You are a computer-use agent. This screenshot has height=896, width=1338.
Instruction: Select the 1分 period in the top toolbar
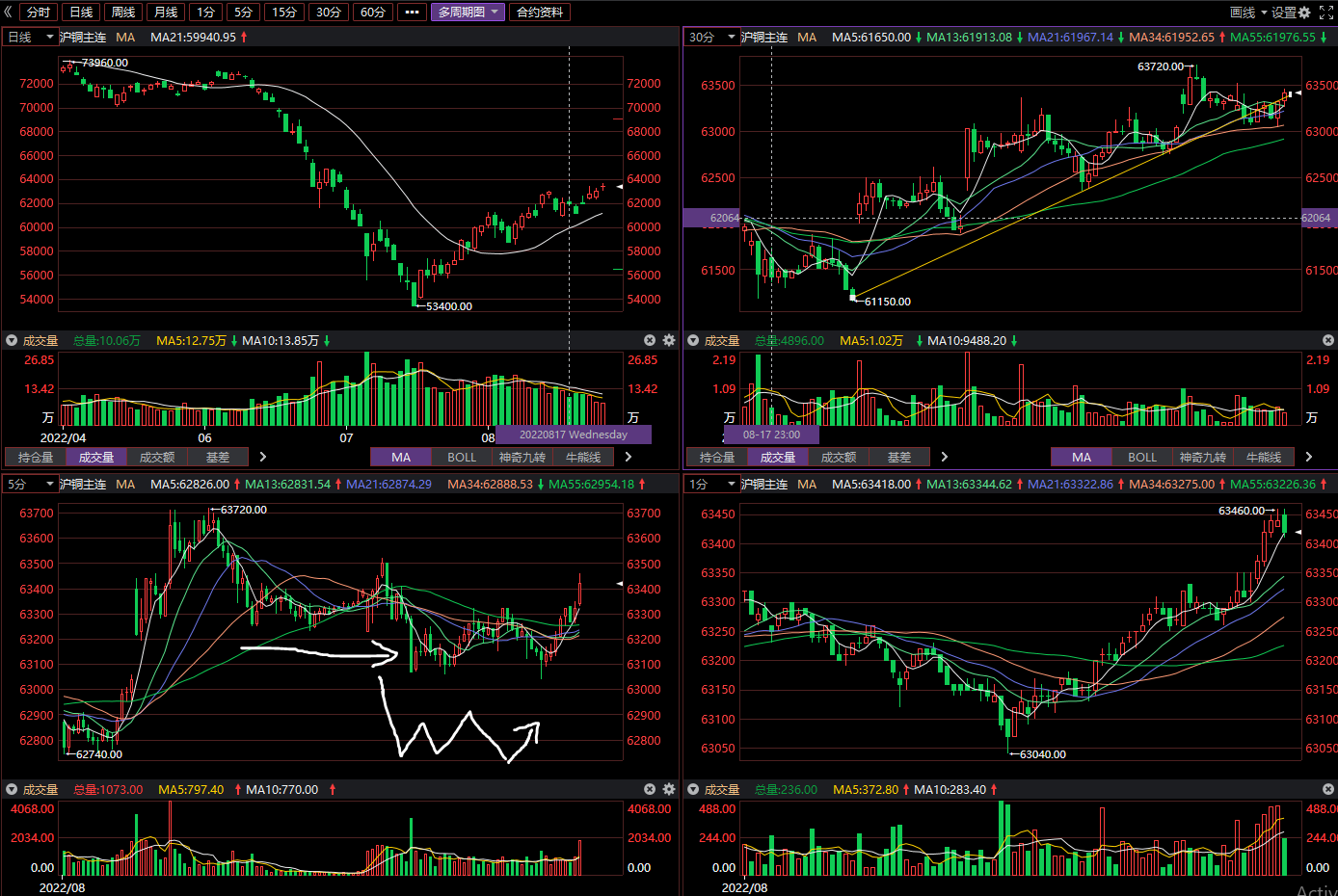205,13
